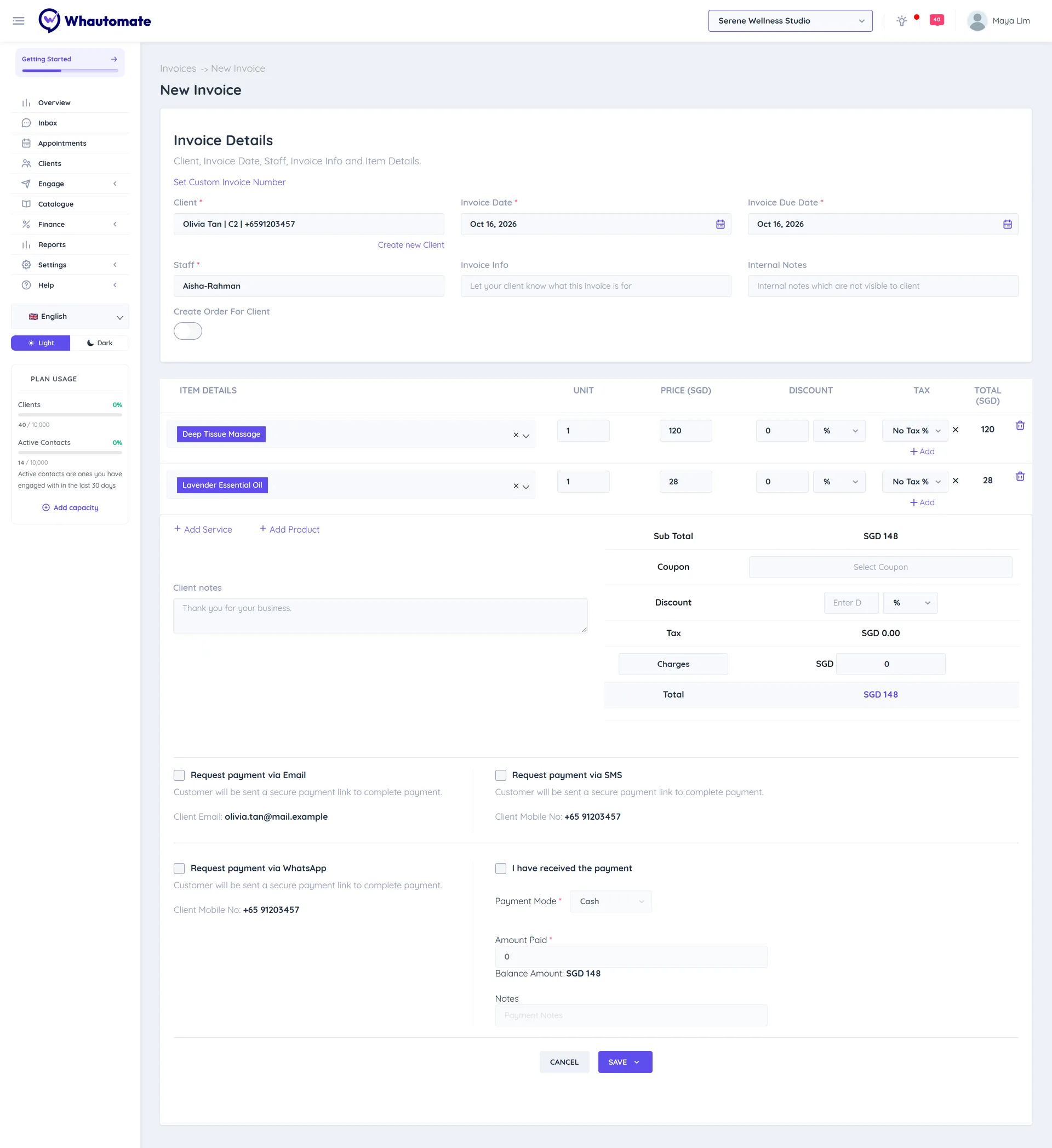The image size is (1052, 1148).
Task: Expand the Finance sidebar menu
Action: tap(70, 224)
